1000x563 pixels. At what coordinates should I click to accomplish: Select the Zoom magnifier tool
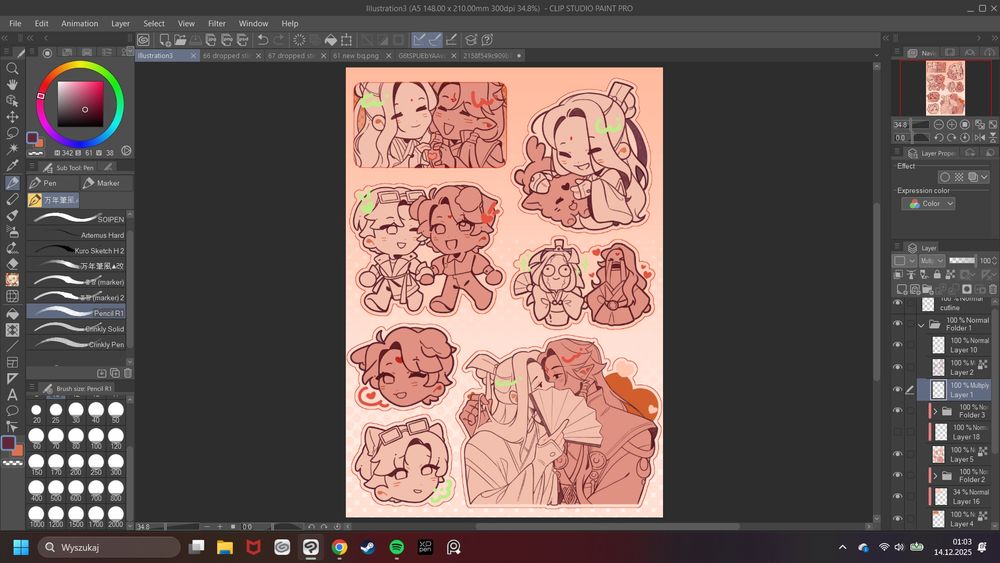(x=12, y=68)
